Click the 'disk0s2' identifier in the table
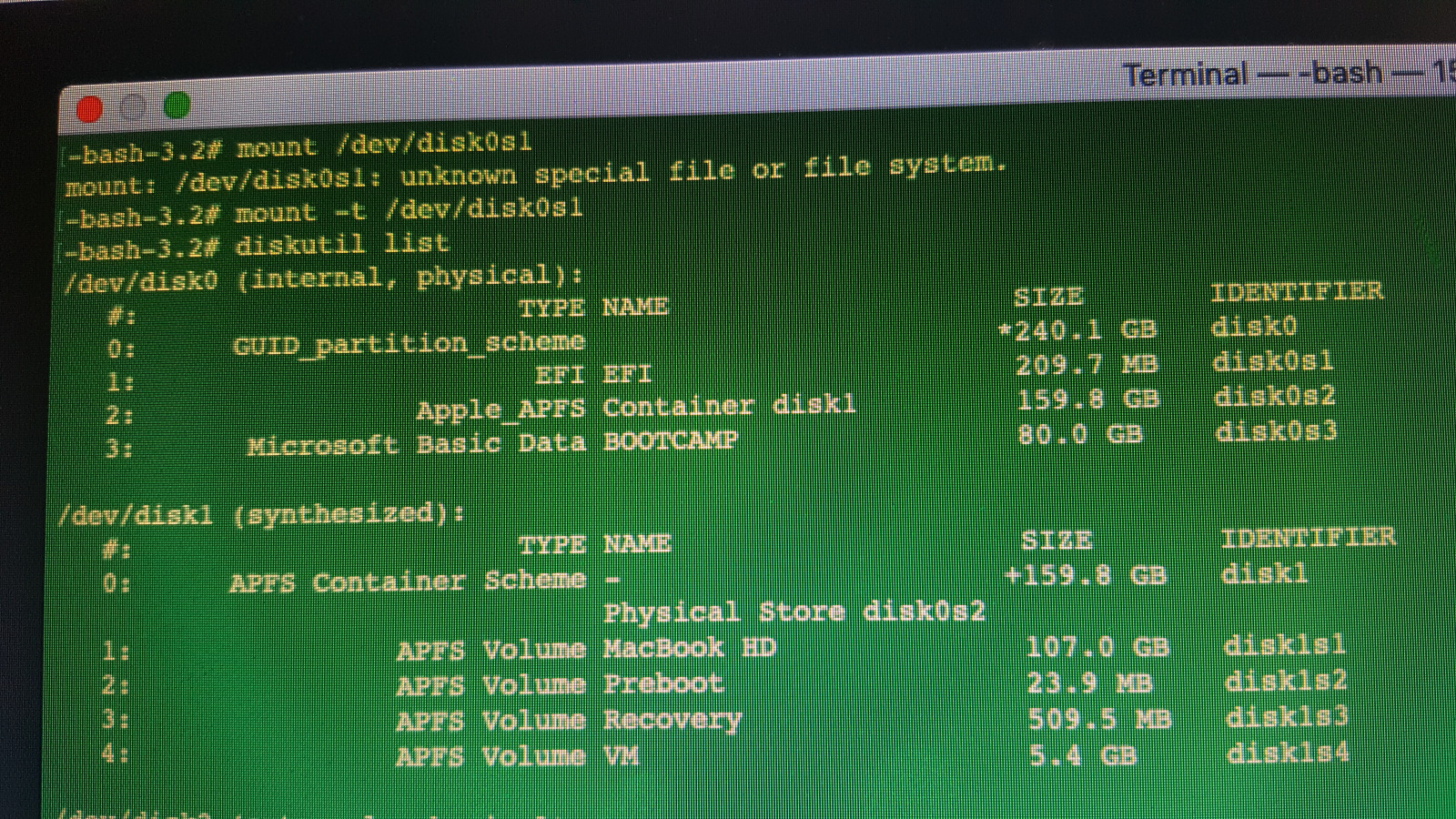Screen dimensions: 1456x819 [x=1275, y=397]
